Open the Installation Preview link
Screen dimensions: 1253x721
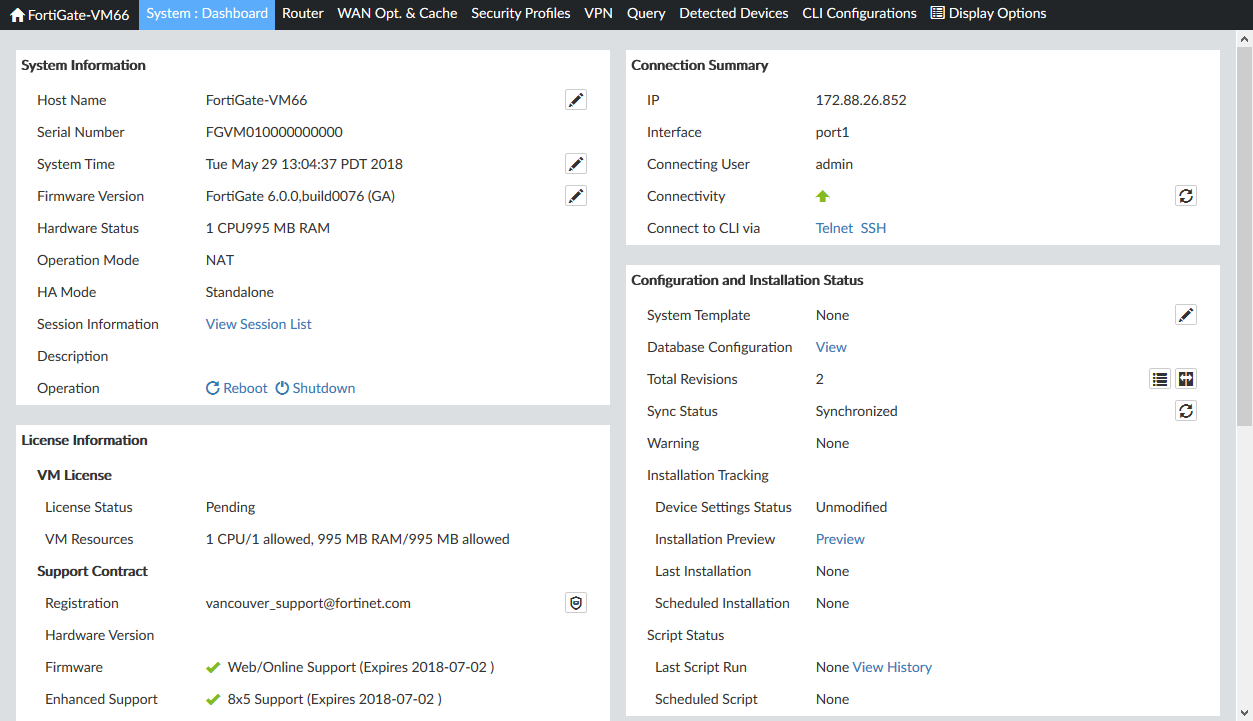tap(840, 539)
